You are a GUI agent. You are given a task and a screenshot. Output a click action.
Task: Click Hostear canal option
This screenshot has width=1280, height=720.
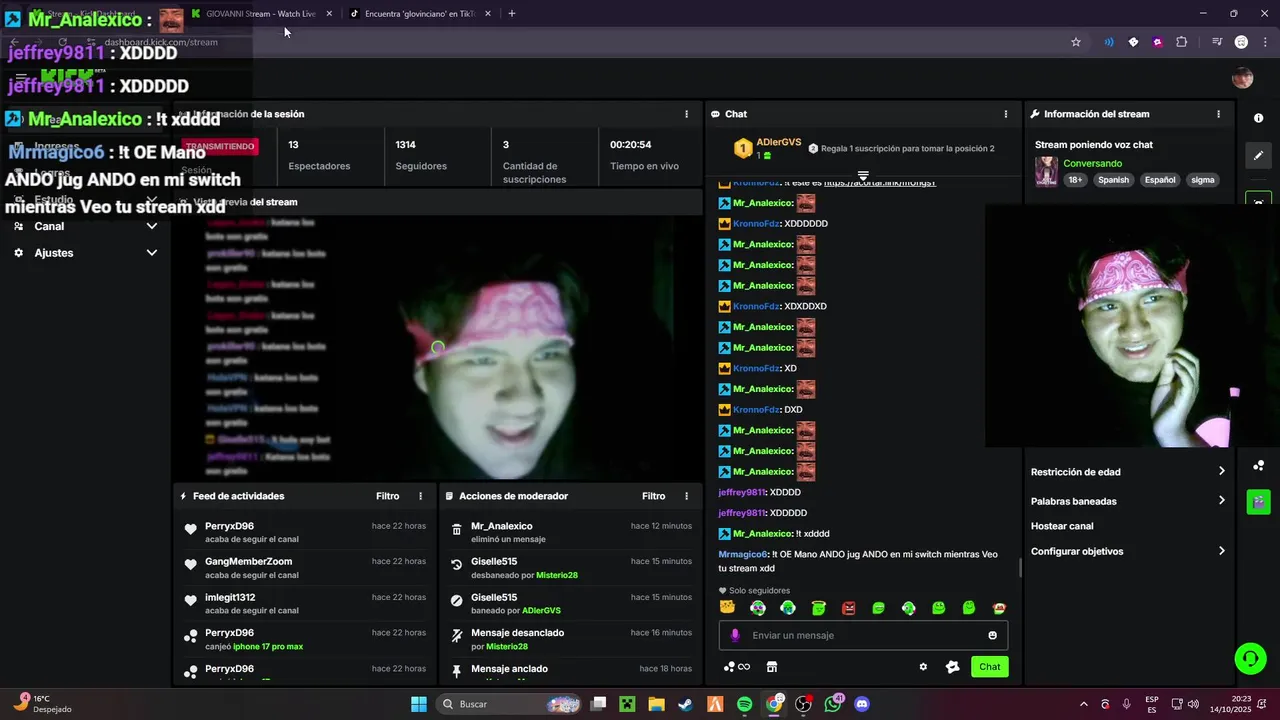click(1062, 526)
